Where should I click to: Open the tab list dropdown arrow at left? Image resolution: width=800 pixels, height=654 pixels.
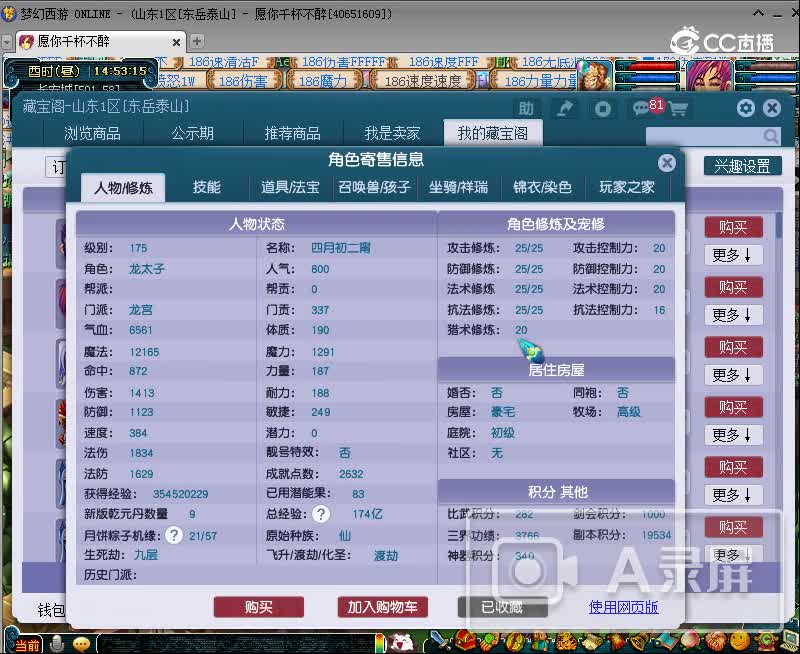coord(7,42)
